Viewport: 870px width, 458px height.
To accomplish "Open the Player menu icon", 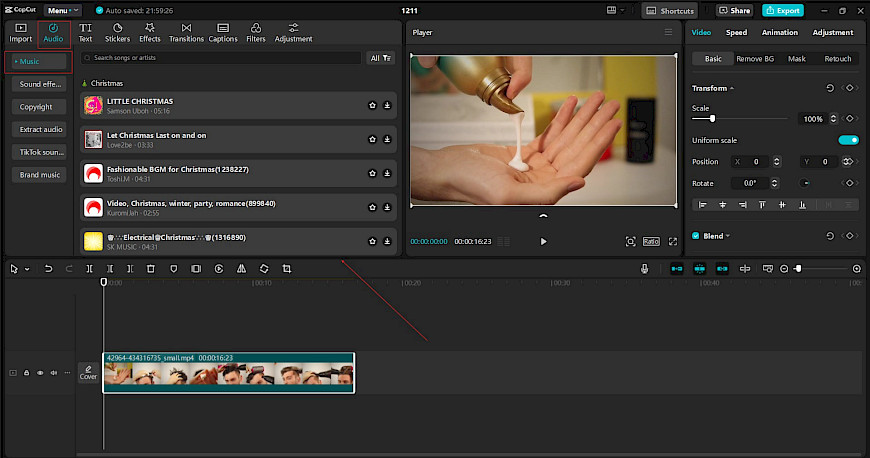I will tap(668, 32).
